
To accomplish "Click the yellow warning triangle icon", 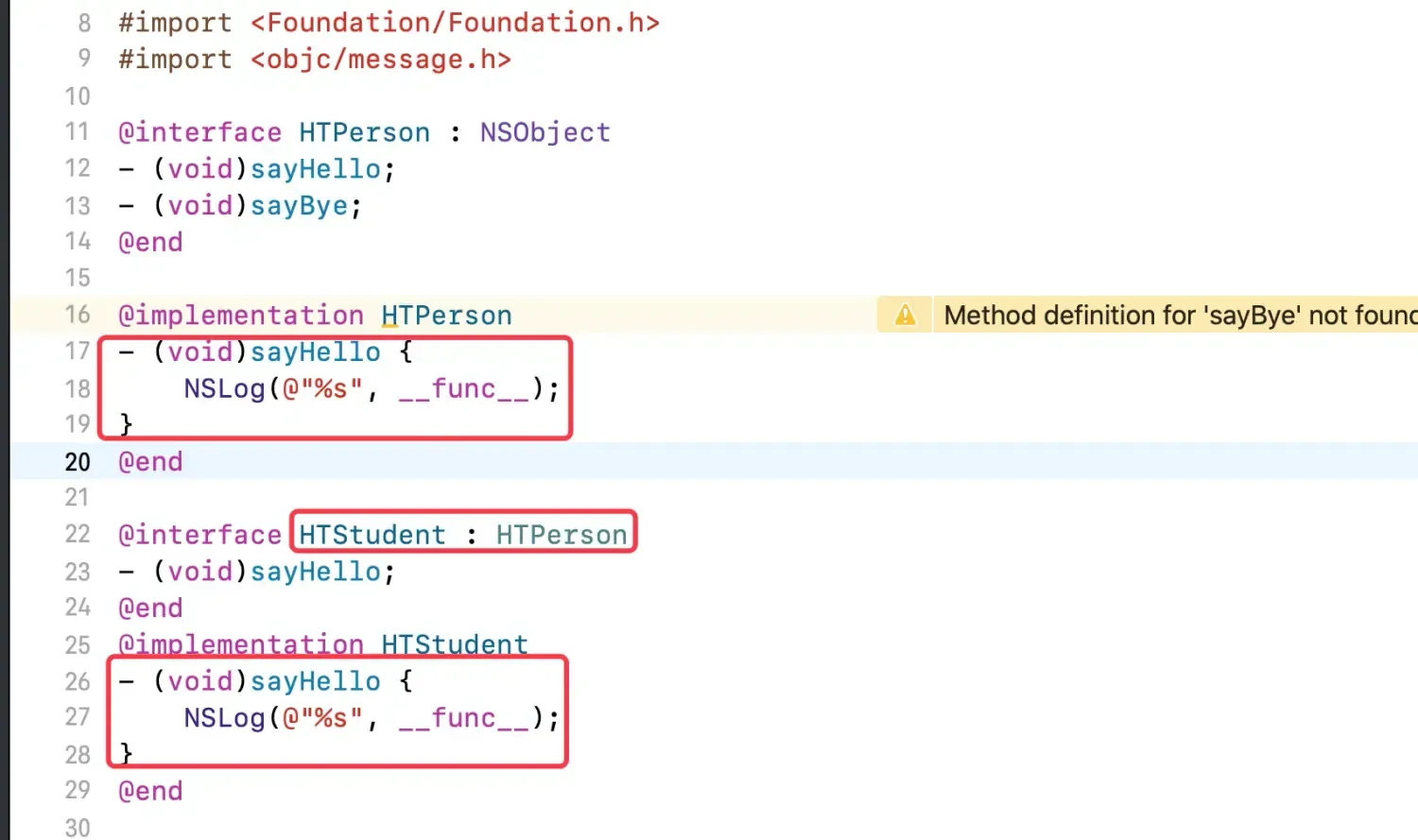I will point(905,316).
